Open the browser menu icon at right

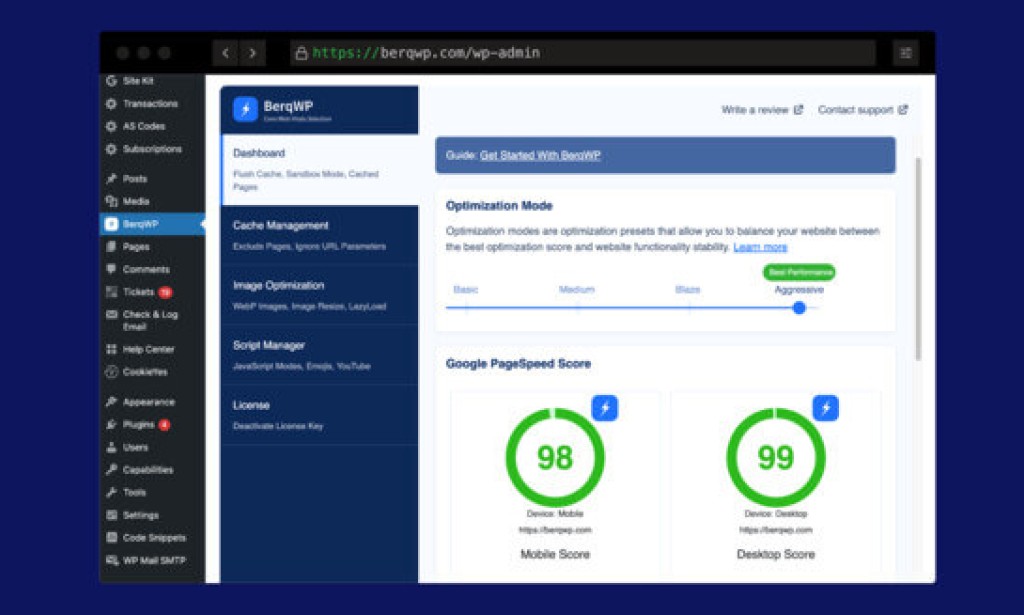[x=905, y=54]
